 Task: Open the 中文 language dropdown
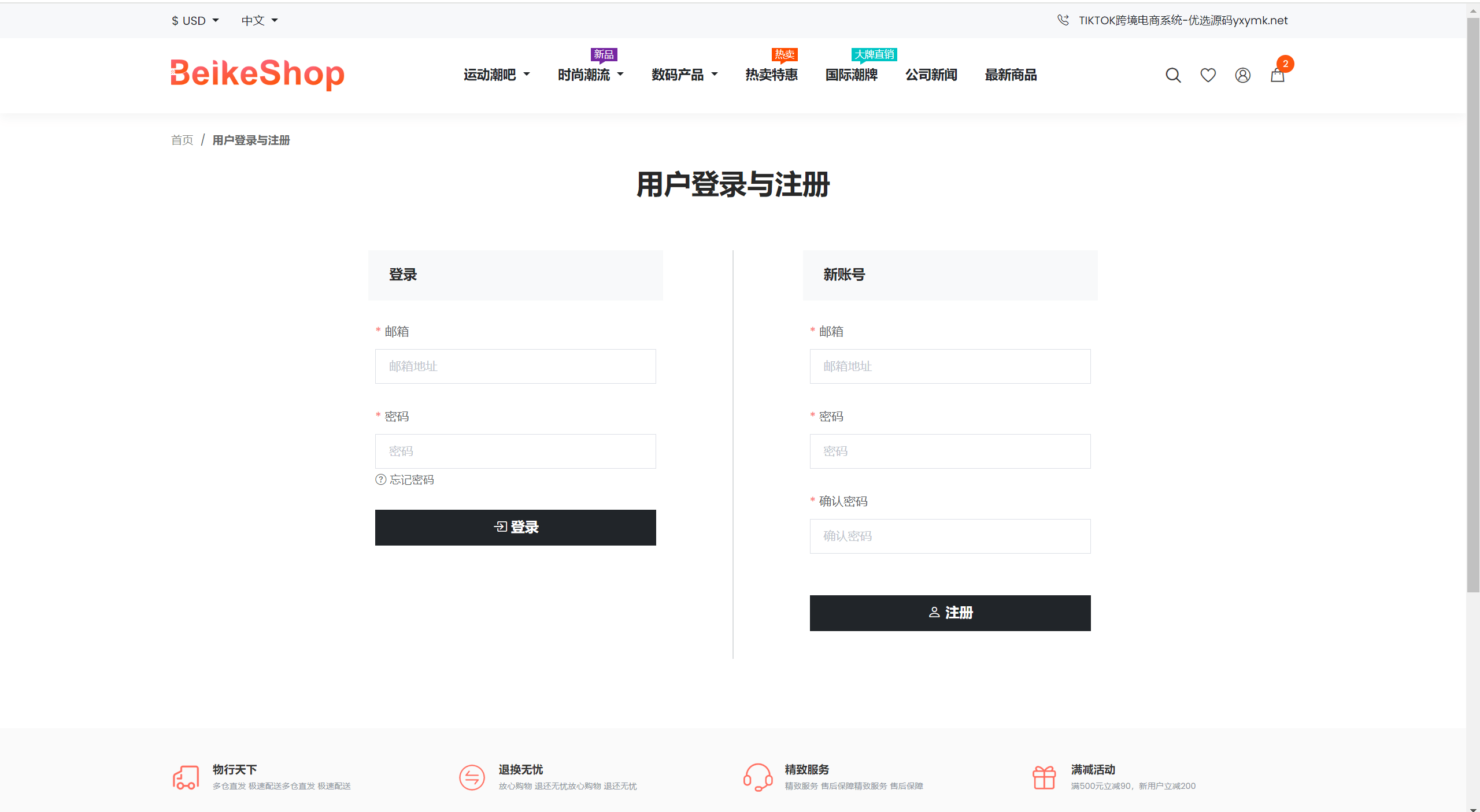tap(260, 21)
